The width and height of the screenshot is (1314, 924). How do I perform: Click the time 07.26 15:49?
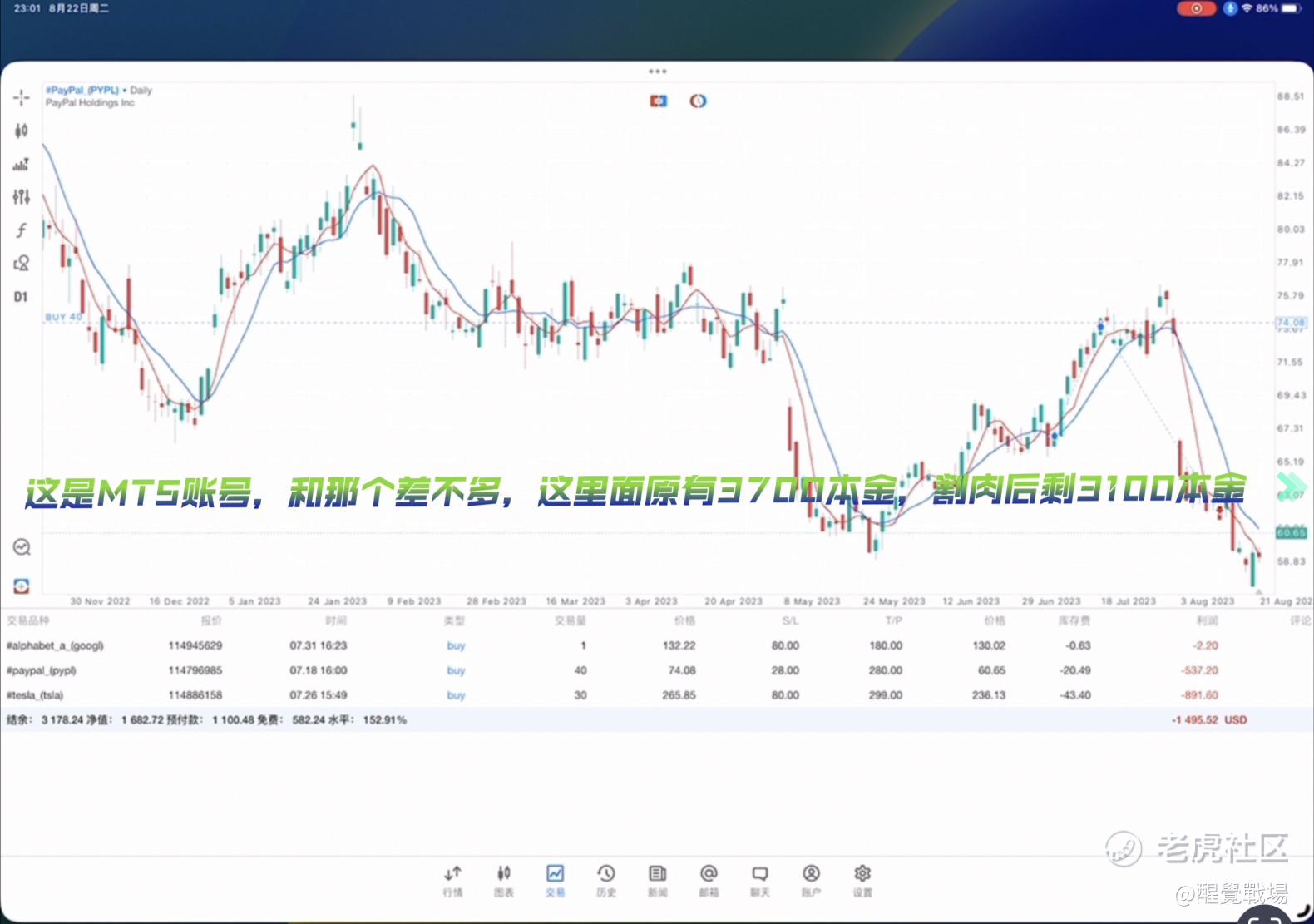[x=319, y=695]
